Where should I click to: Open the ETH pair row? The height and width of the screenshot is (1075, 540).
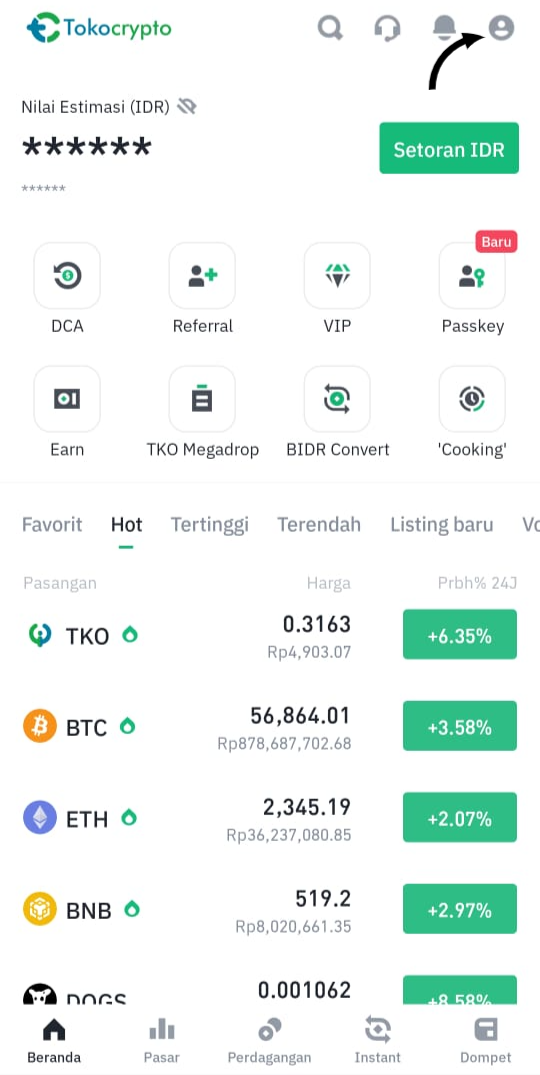pos(270,818)
